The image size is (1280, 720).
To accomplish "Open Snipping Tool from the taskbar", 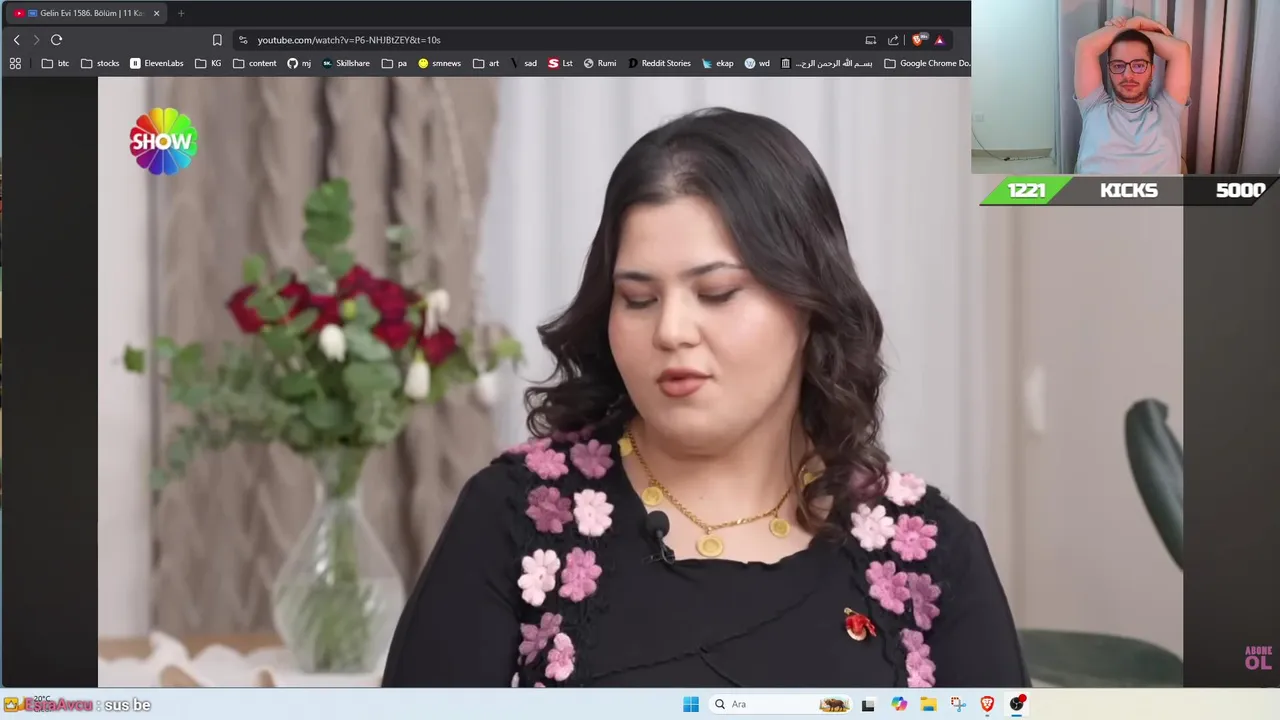I will (x=958, y=704).
